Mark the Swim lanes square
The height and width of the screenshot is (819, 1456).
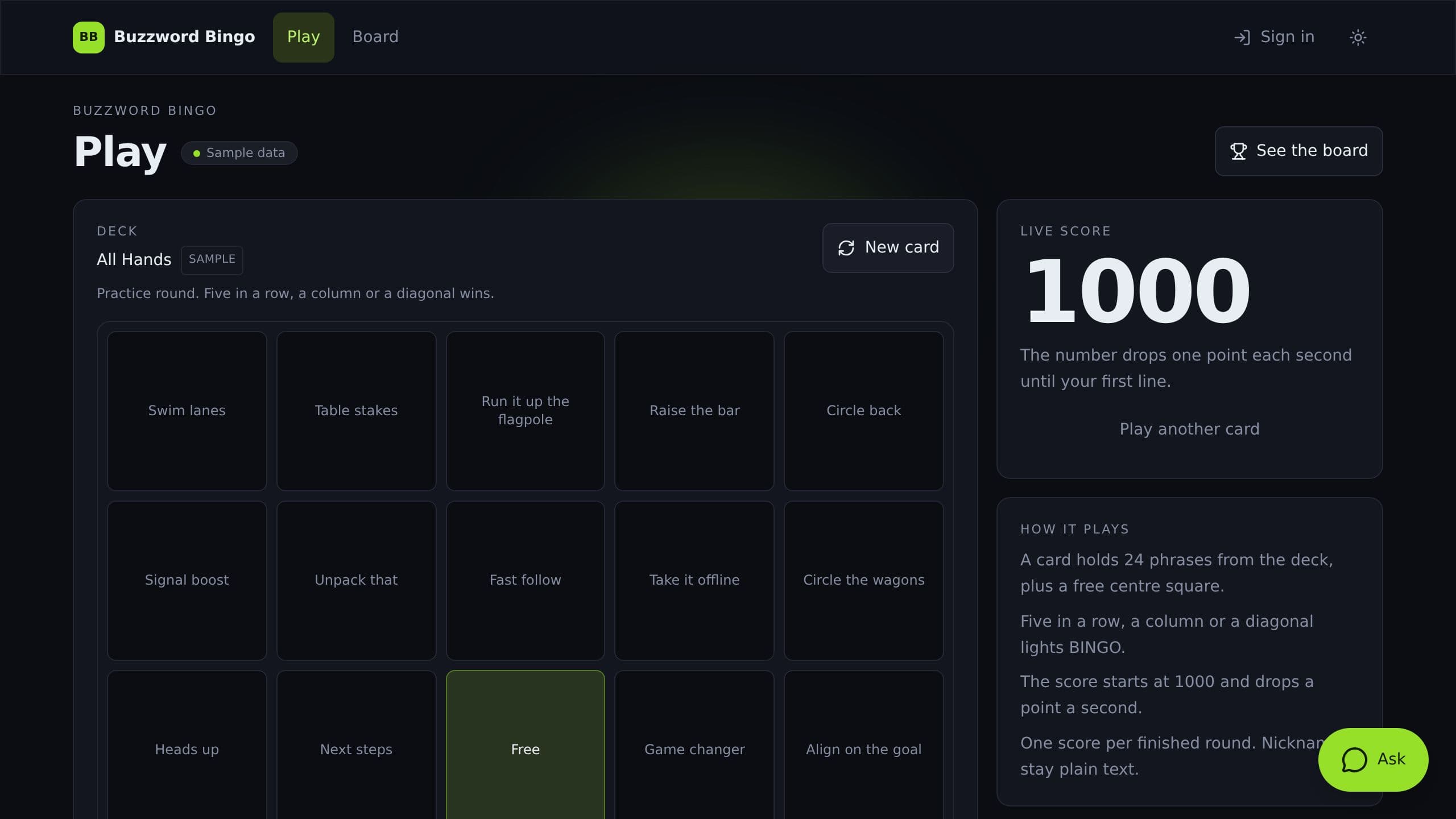click(187, 411)
